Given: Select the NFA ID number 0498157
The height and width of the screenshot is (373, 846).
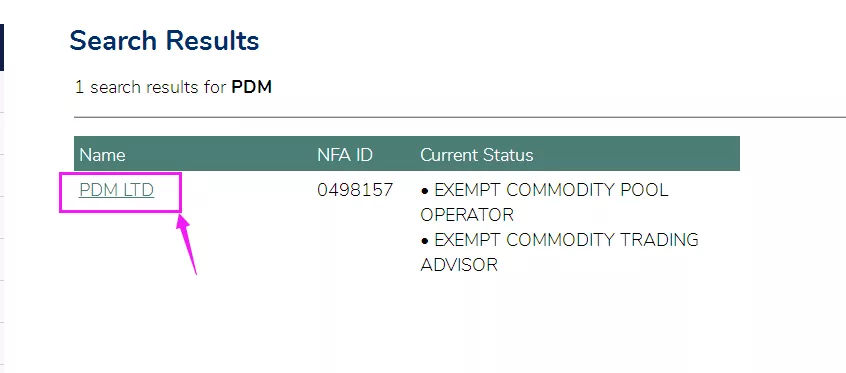Looking at the screenshot, I should pos(355,190).
